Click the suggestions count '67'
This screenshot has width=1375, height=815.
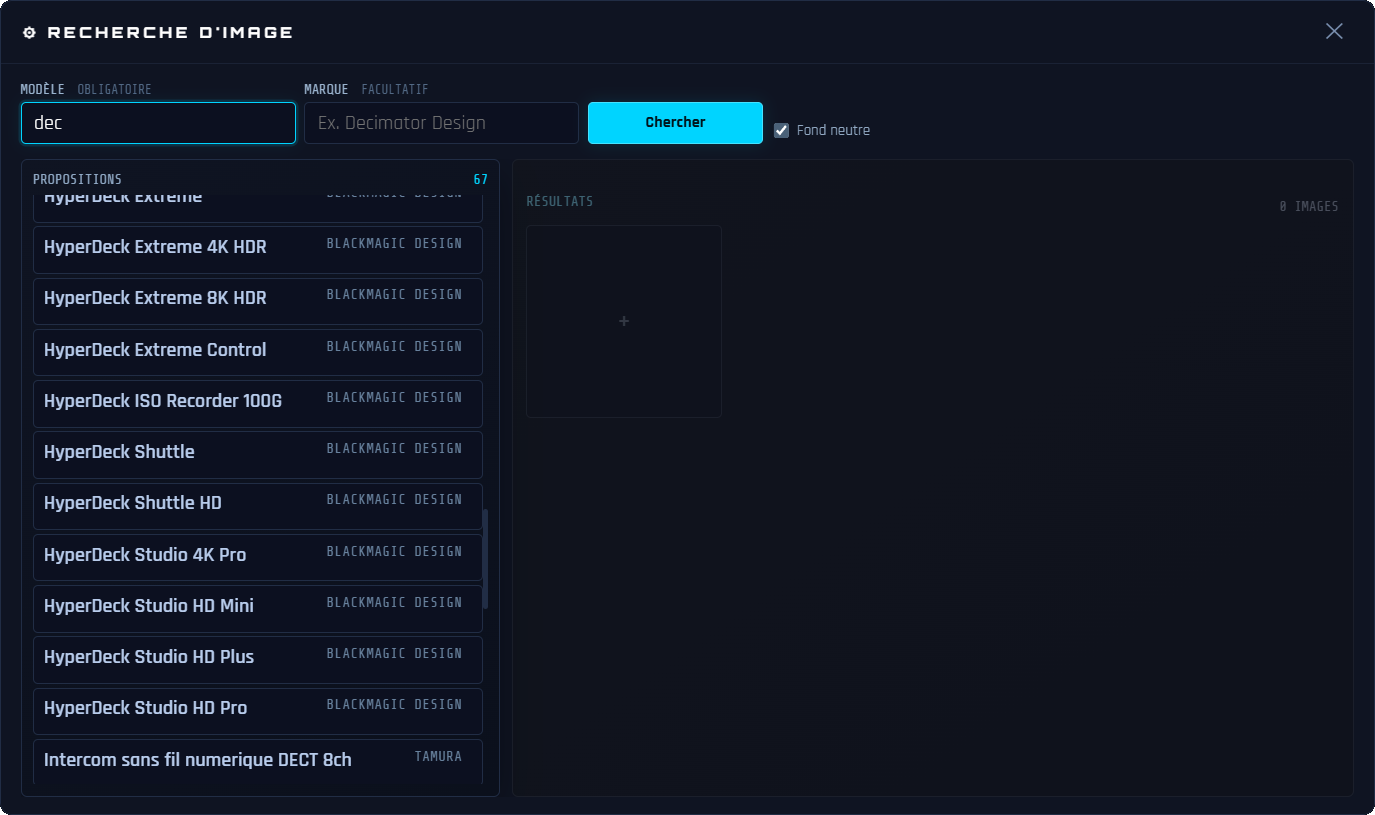pyautogui.click(x=481, y=180)
